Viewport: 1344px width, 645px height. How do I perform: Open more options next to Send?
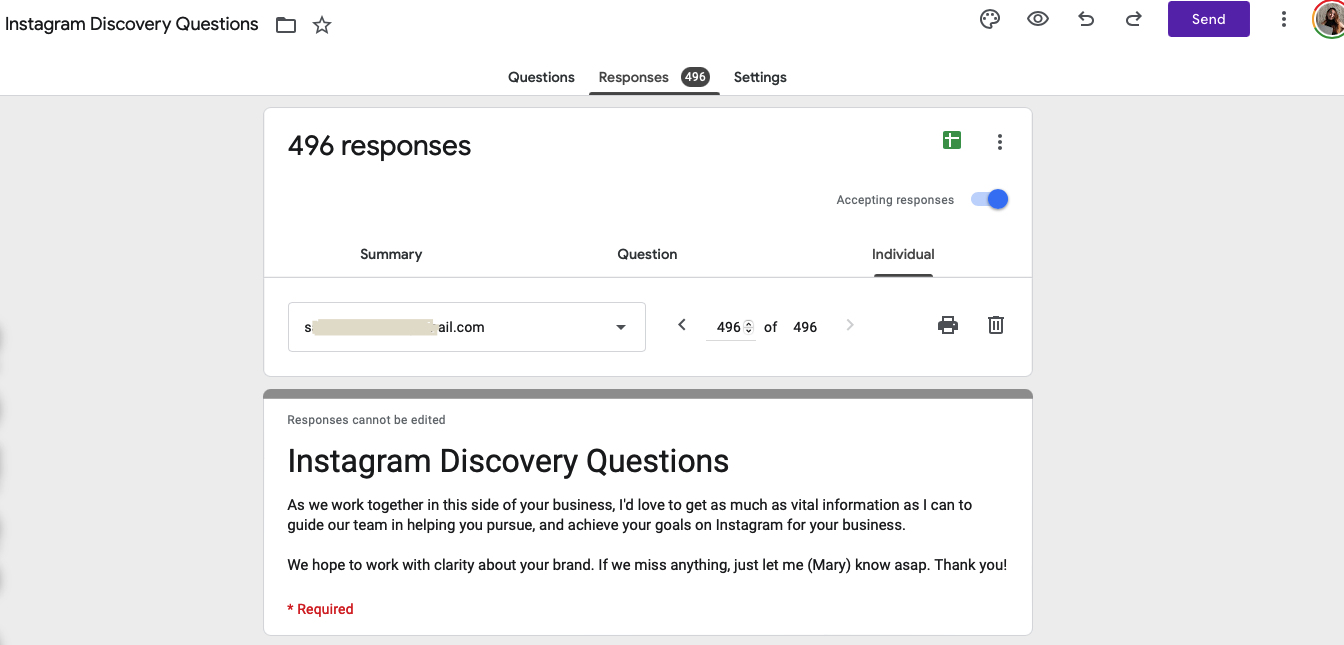1284,19
